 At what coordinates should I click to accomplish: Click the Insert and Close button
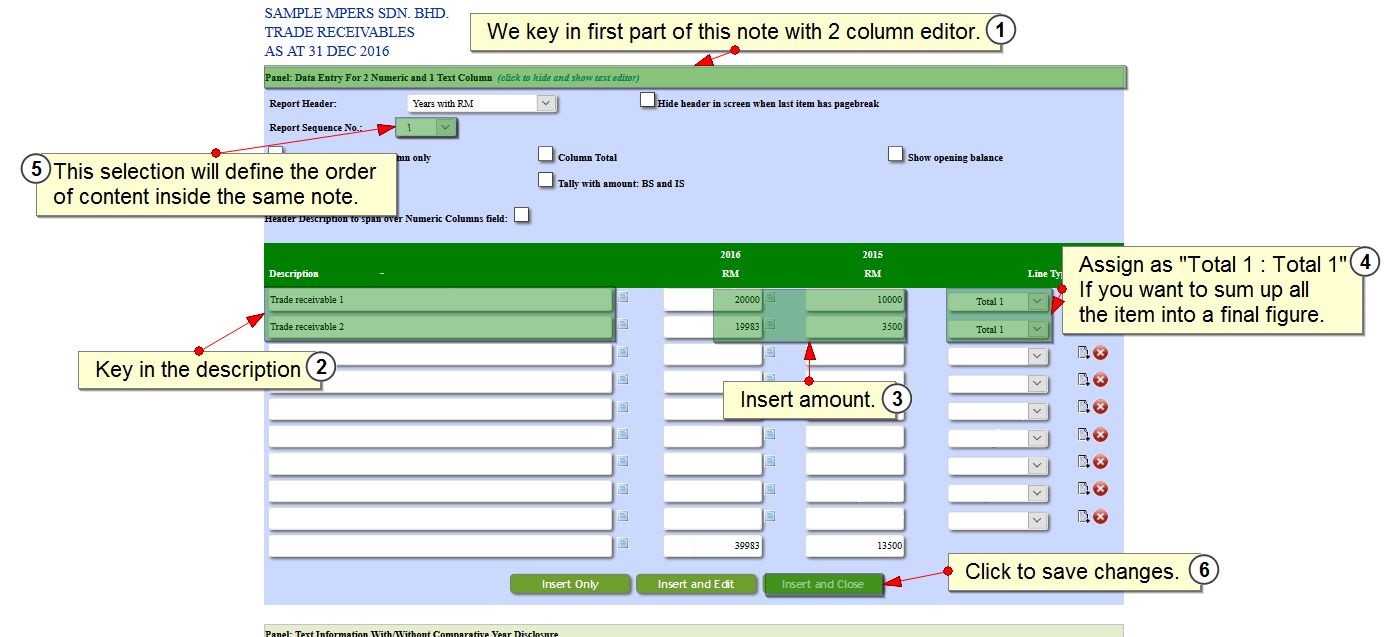coord(822,584)
